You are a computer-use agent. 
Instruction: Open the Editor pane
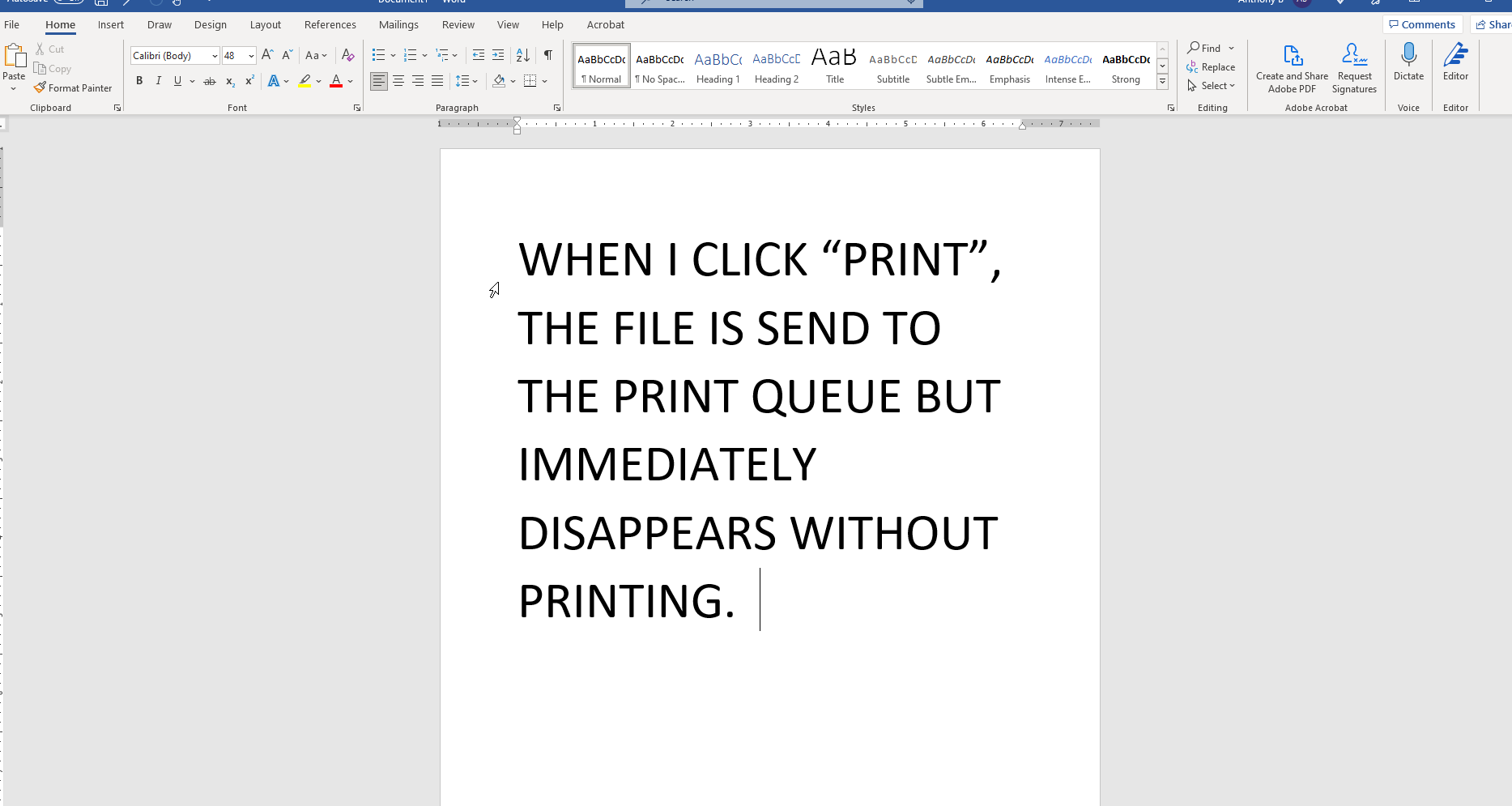coord(1455,65)
